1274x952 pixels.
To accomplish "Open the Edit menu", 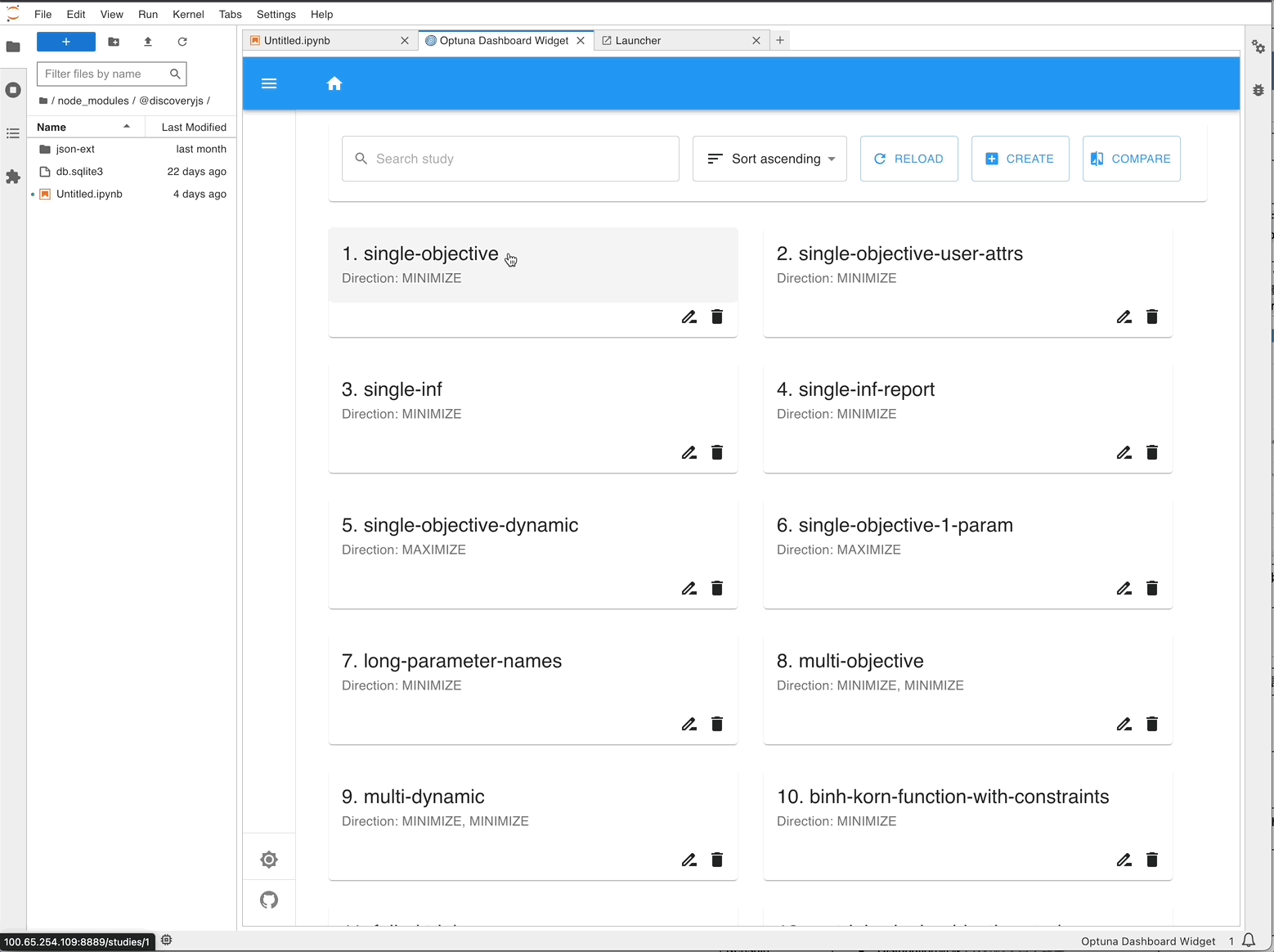I will 76,14.
